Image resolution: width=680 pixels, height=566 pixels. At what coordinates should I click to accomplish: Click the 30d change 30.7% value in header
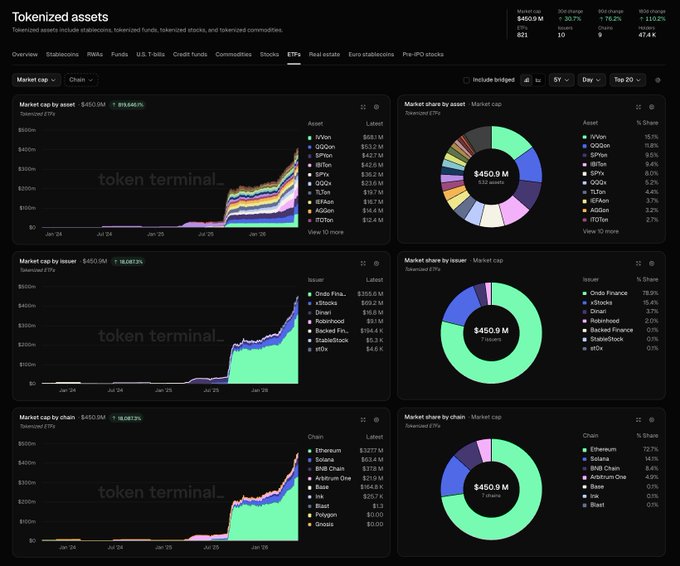point(570,19)
